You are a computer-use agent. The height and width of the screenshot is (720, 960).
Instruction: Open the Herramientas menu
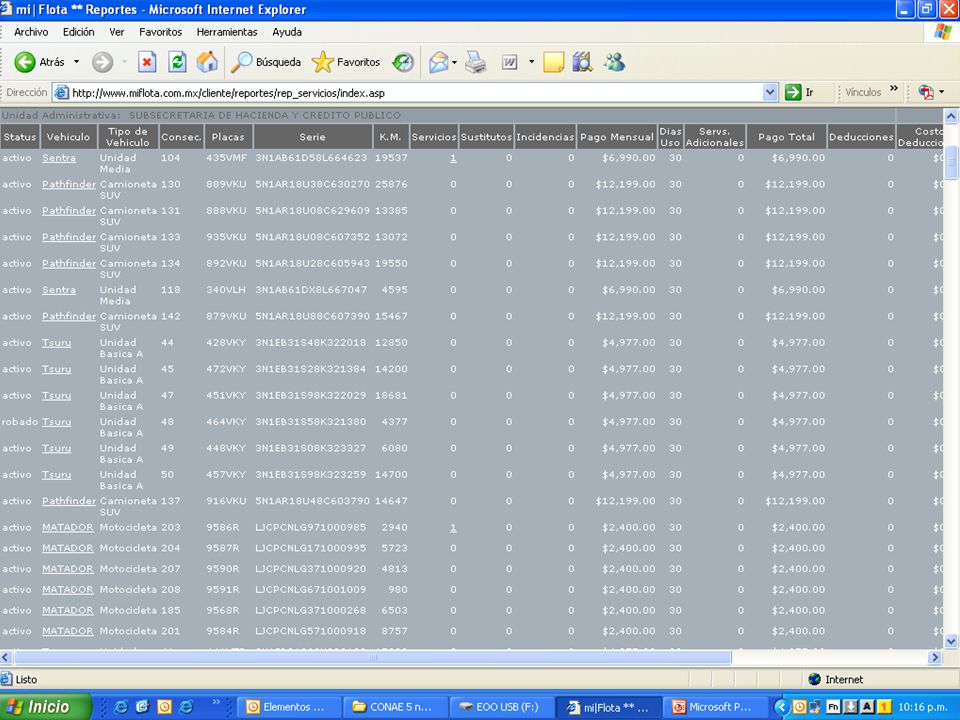coord(227,32)
